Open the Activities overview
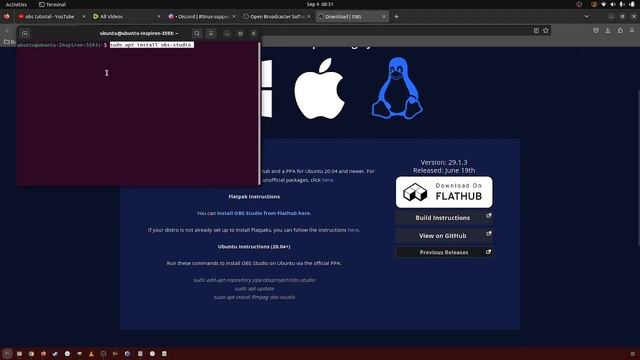This screenshot has height=360, width=640. coord(16,4)
